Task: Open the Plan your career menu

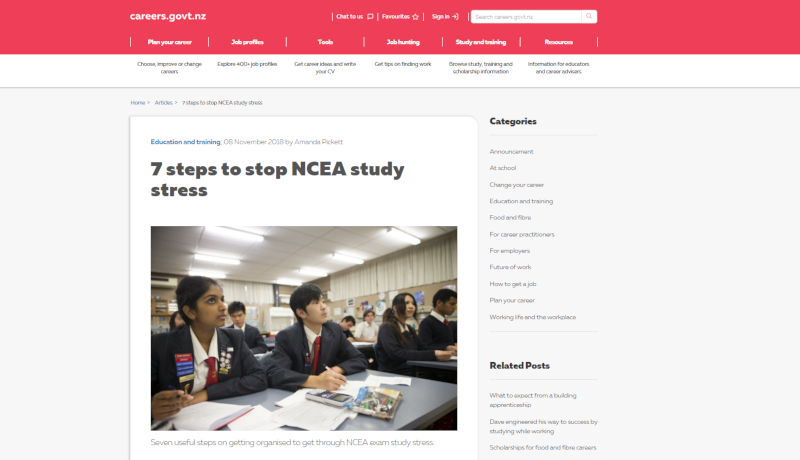Action: (x=169, y=42)
